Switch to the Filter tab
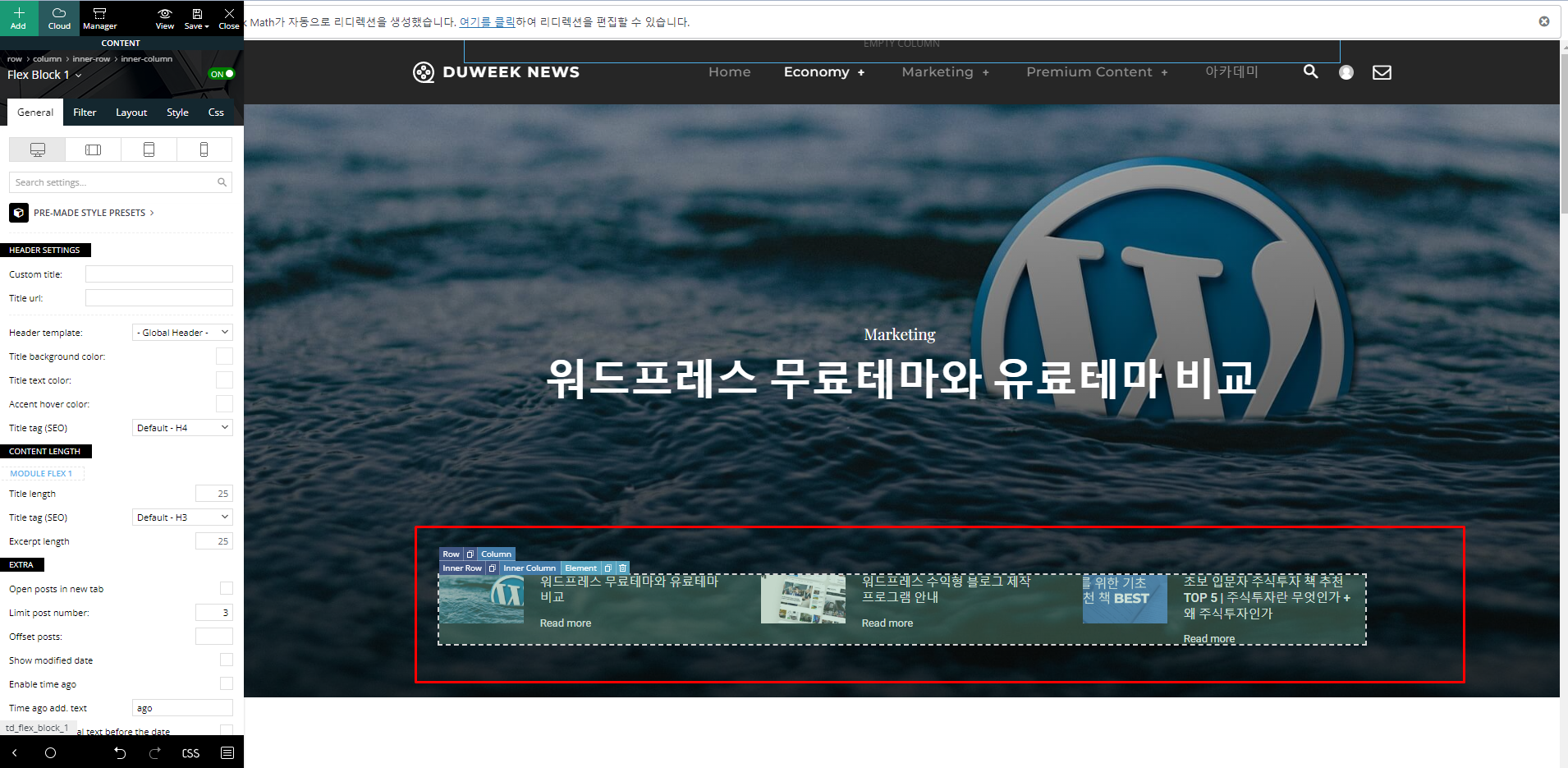Viewport: 1568px width, 768px height. tap(85, 113)
